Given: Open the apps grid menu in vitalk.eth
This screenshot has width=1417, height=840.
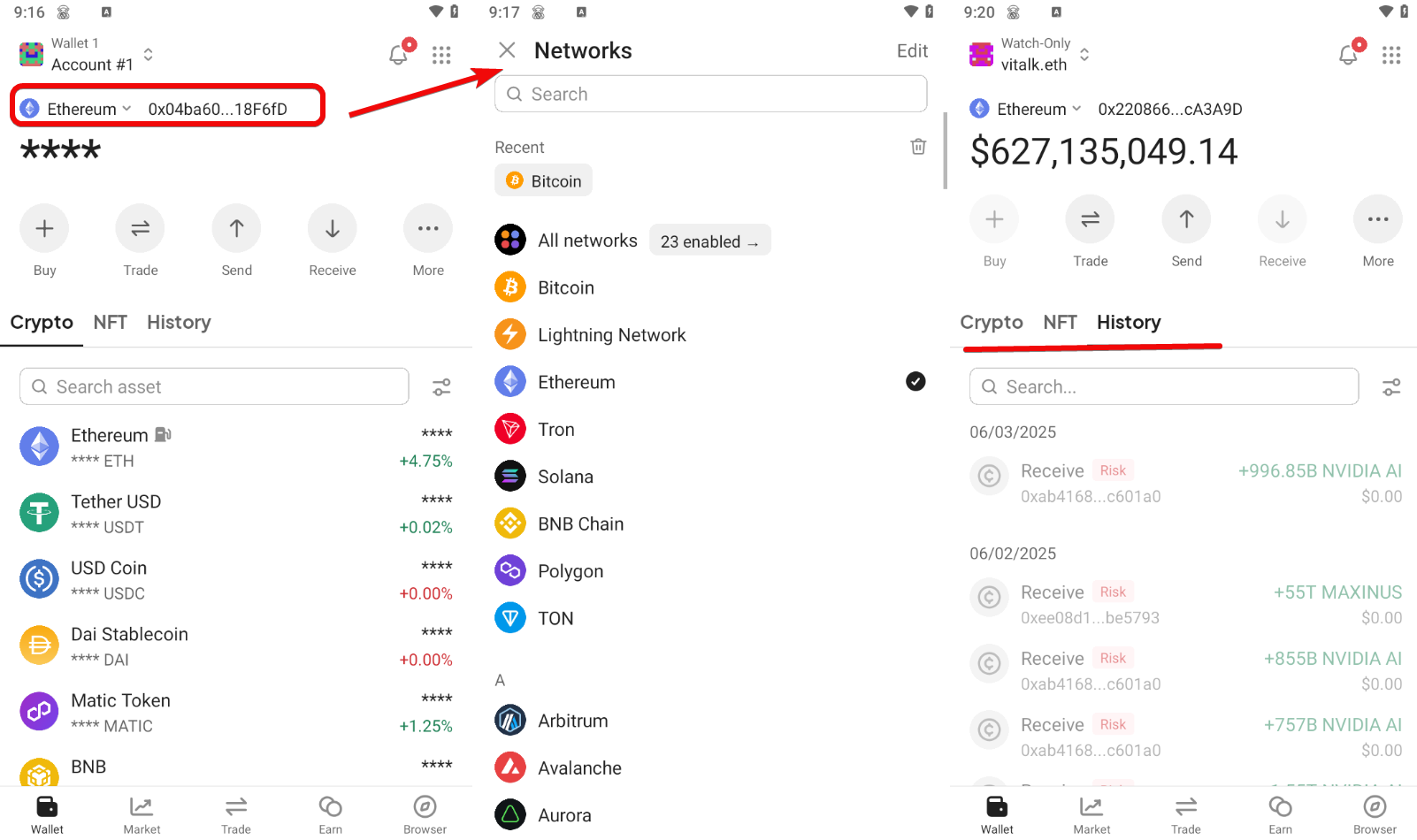Looking at the screenshot, I should pos(1391,55).
